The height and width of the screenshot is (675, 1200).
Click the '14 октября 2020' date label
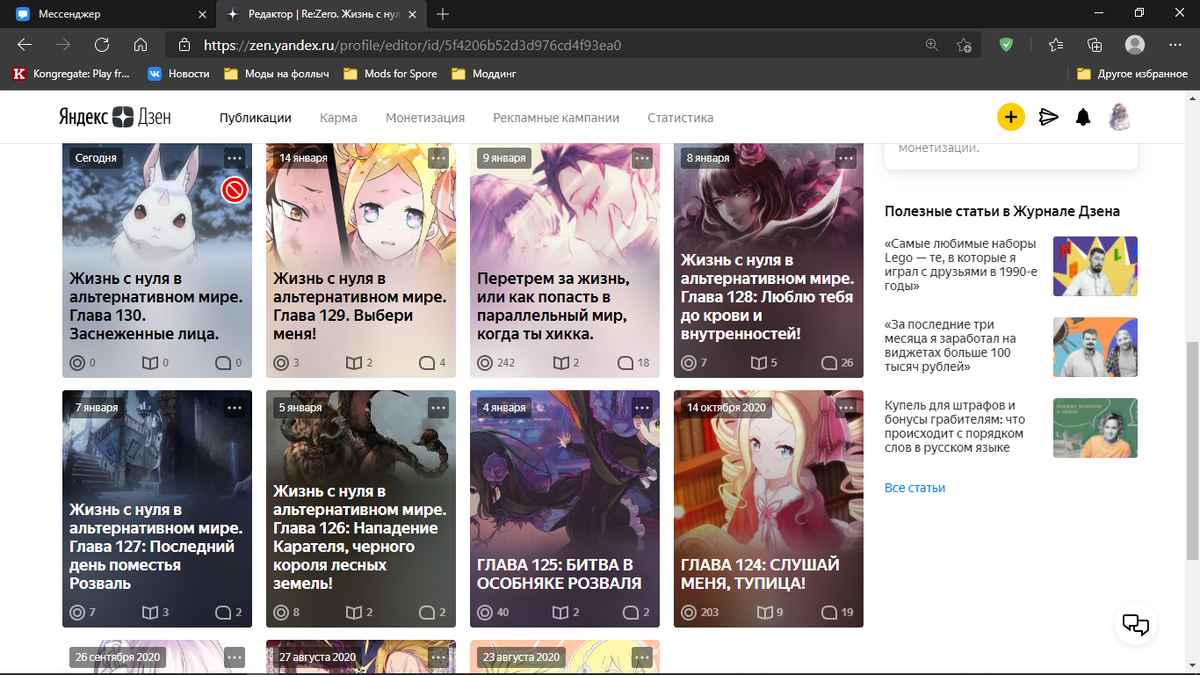726,408
